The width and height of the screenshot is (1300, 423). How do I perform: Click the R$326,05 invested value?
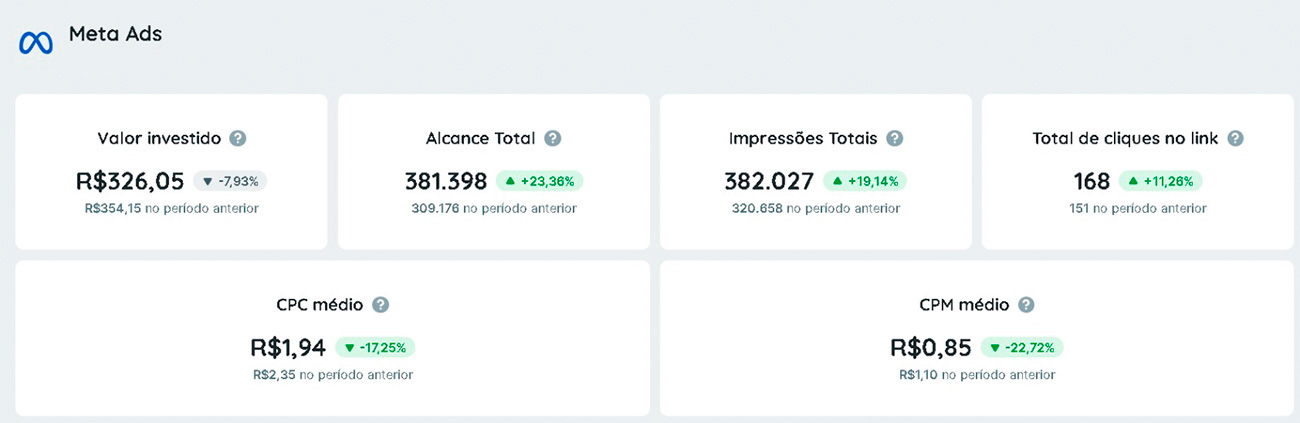click(130, 181)
